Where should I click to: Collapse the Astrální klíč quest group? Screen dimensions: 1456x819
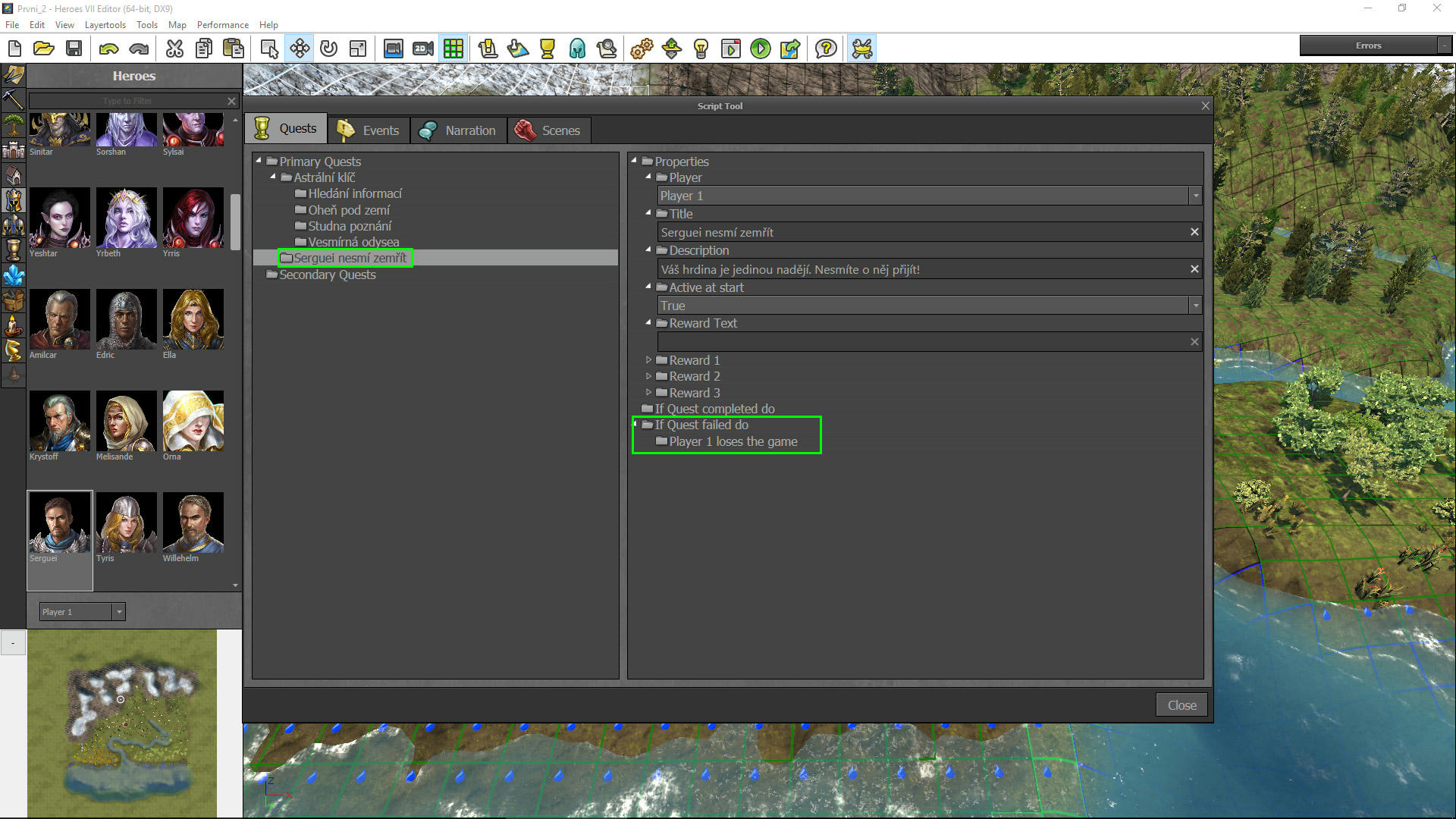click(273, 177)
